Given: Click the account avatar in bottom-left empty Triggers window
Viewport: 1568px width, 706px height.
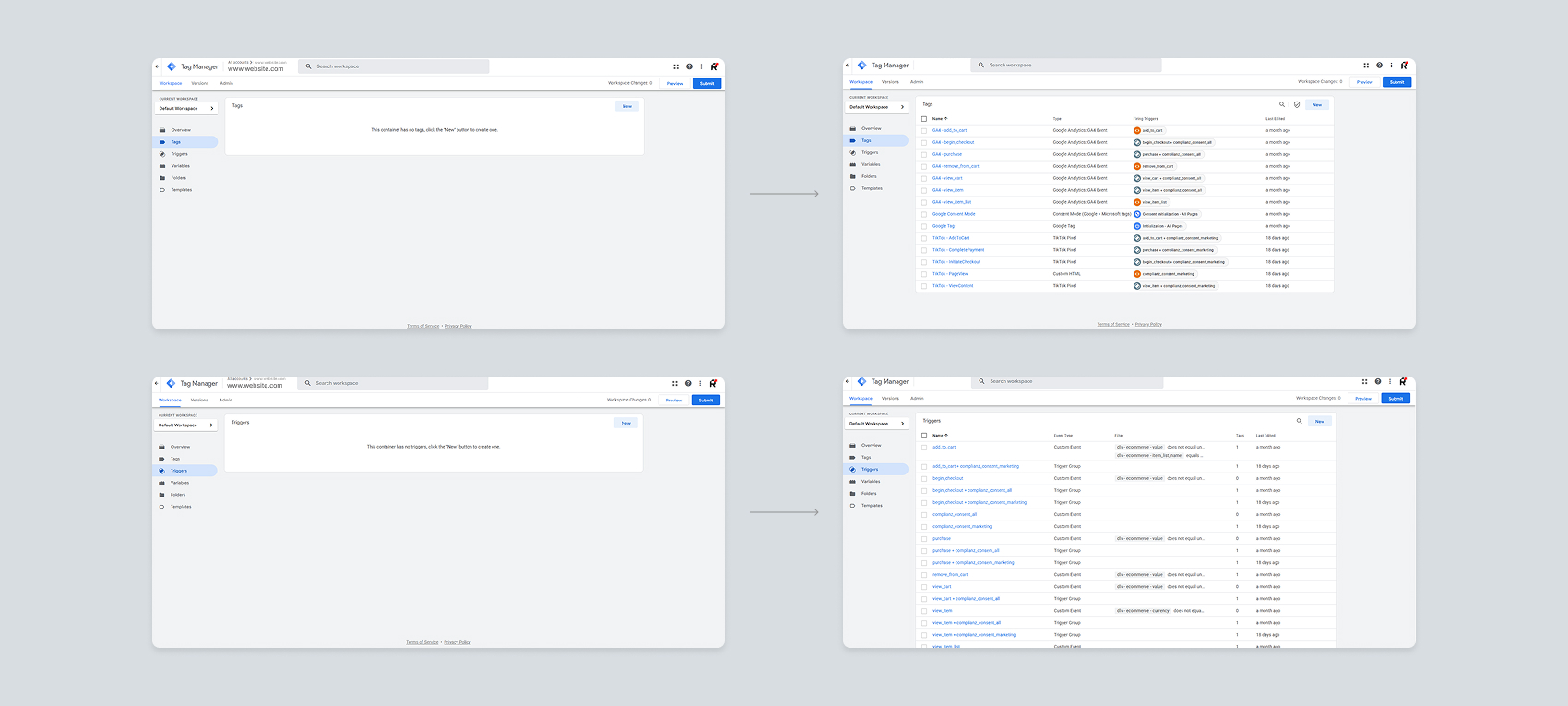Looking at the screenshot, I should tap(713, 383).
